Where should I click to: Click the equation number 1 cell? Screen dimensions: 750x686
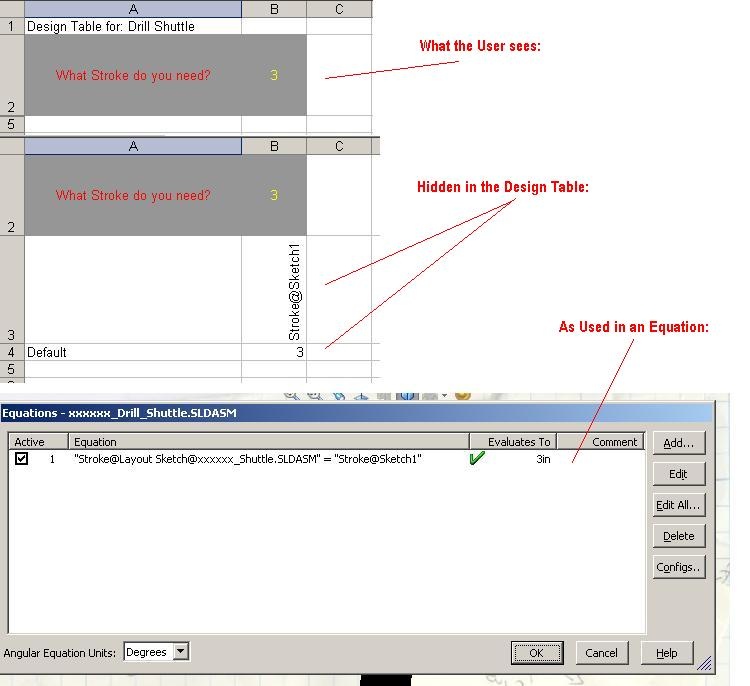(x=52, y=459)
